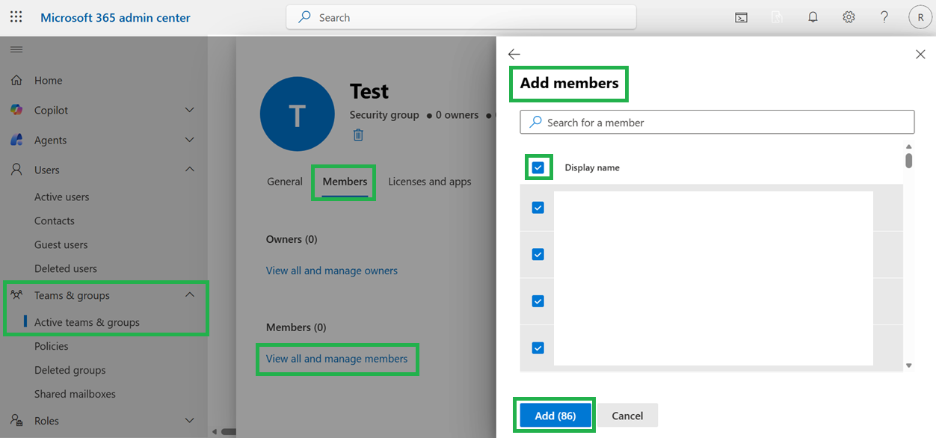The height and width of the screenshot is (438, 936).
Task: Open Shared mailboxes in sidebar
Action: coord(75,394)
